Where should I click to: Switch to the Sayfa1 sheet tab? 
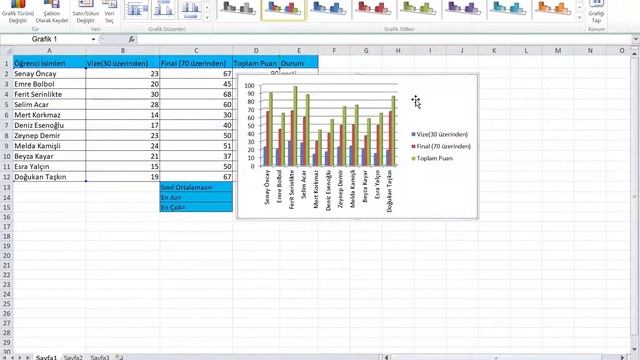[x=46, y=357]
